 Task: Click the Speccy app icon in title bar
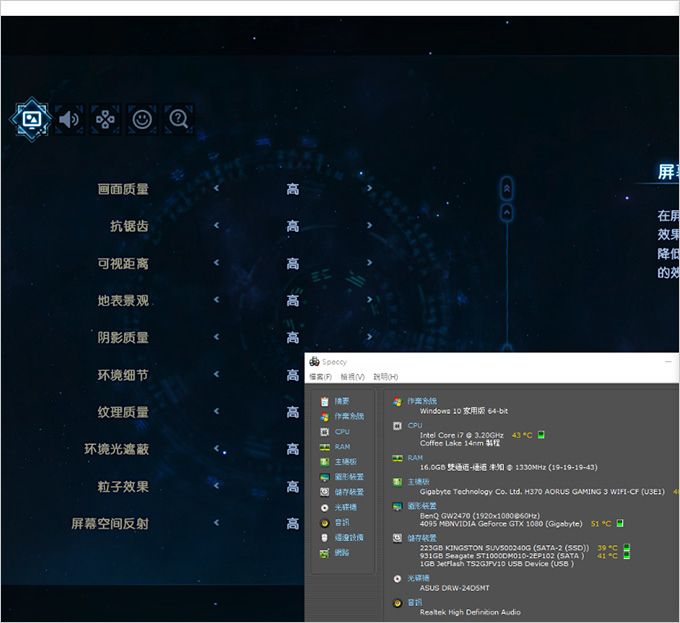(x=314, y=362)
